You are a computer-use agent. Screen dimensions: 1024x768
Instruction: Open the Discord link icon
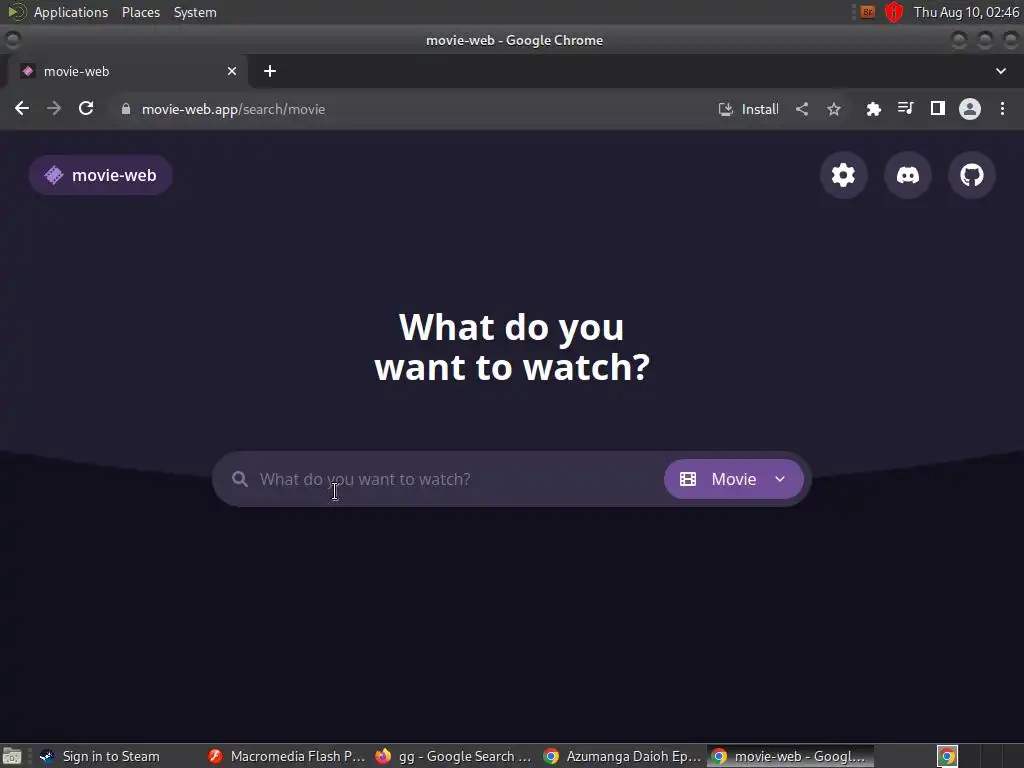tap(907, 175)
